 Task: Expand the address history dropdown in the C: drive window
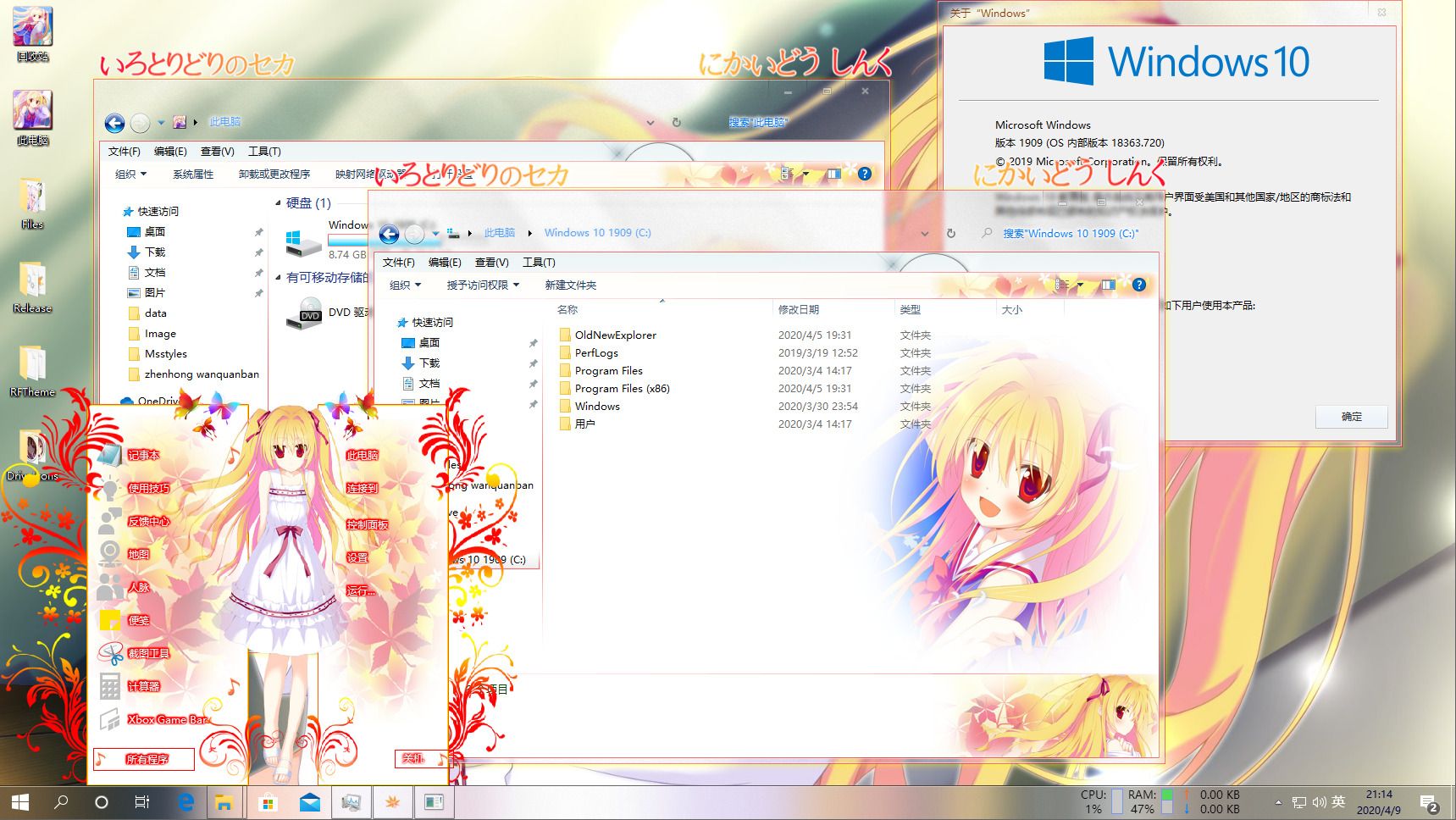pos(925,233)
